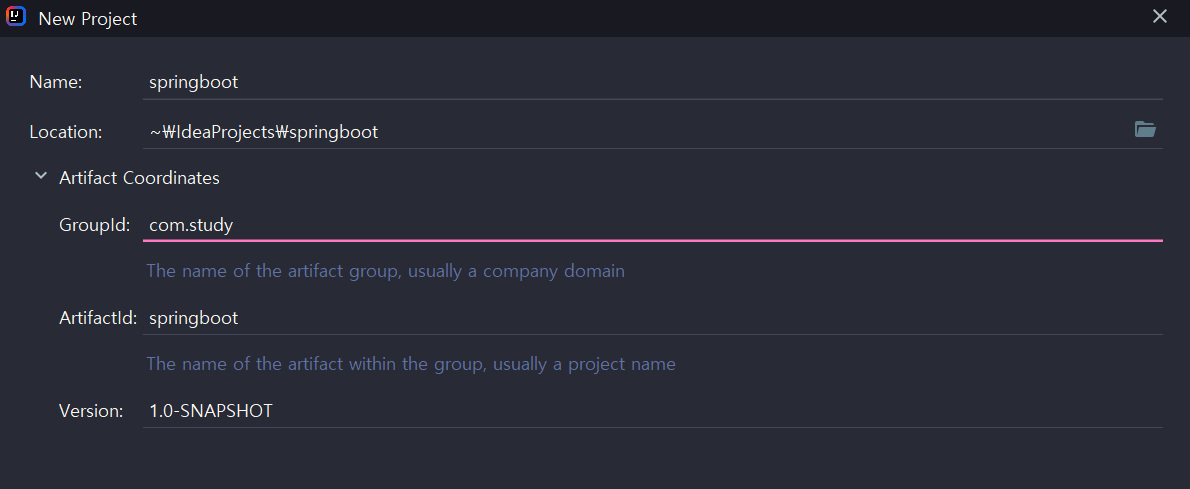This screenshot has width=1190, height=489.
Task: Collapse the Artifact Coordinates chevron
Action: click(41, 177)
